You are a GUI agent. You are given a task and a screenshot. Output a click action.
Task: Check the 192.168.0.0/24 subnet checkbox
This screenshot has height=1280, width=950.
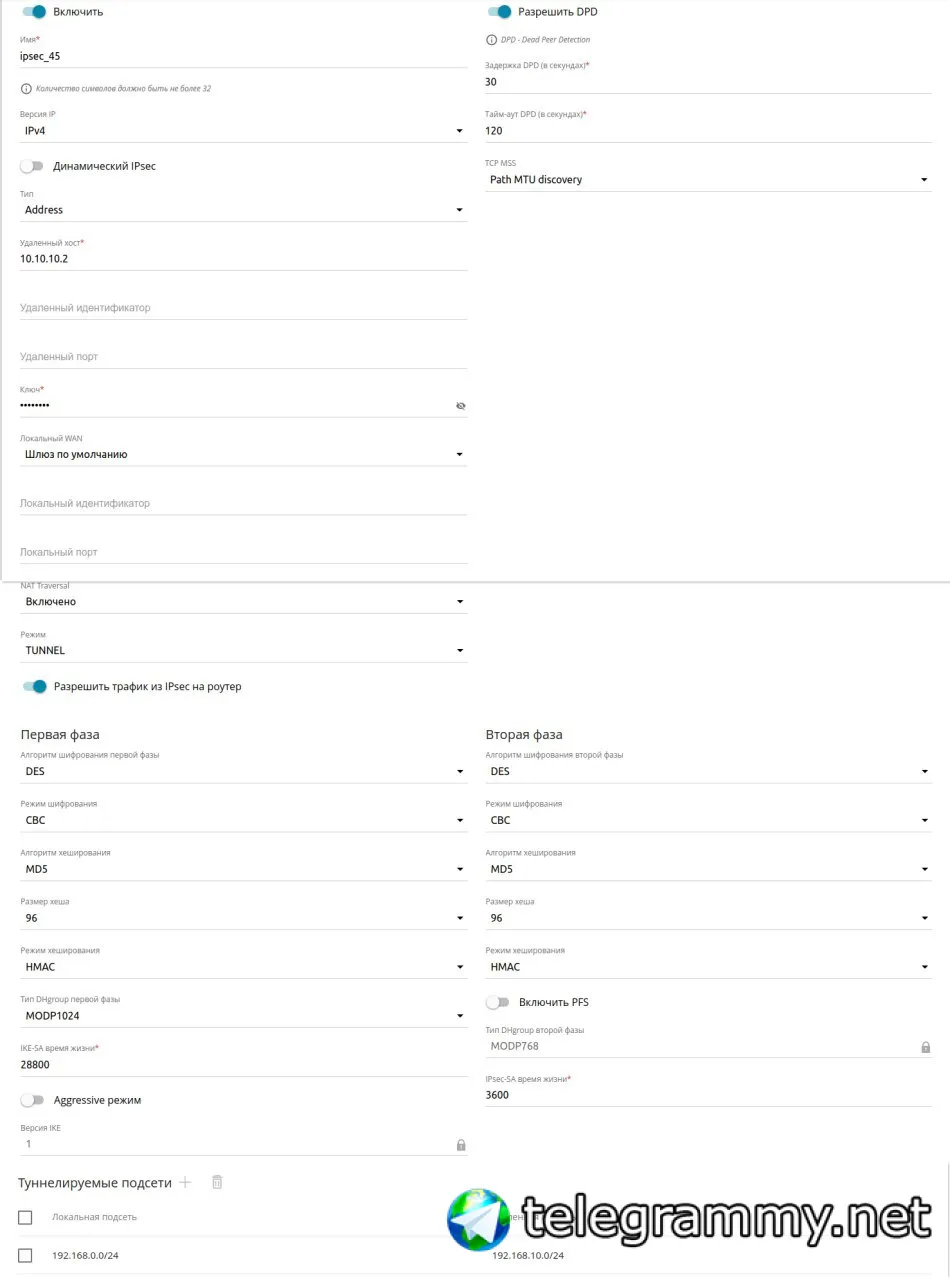click(26, 1255)
